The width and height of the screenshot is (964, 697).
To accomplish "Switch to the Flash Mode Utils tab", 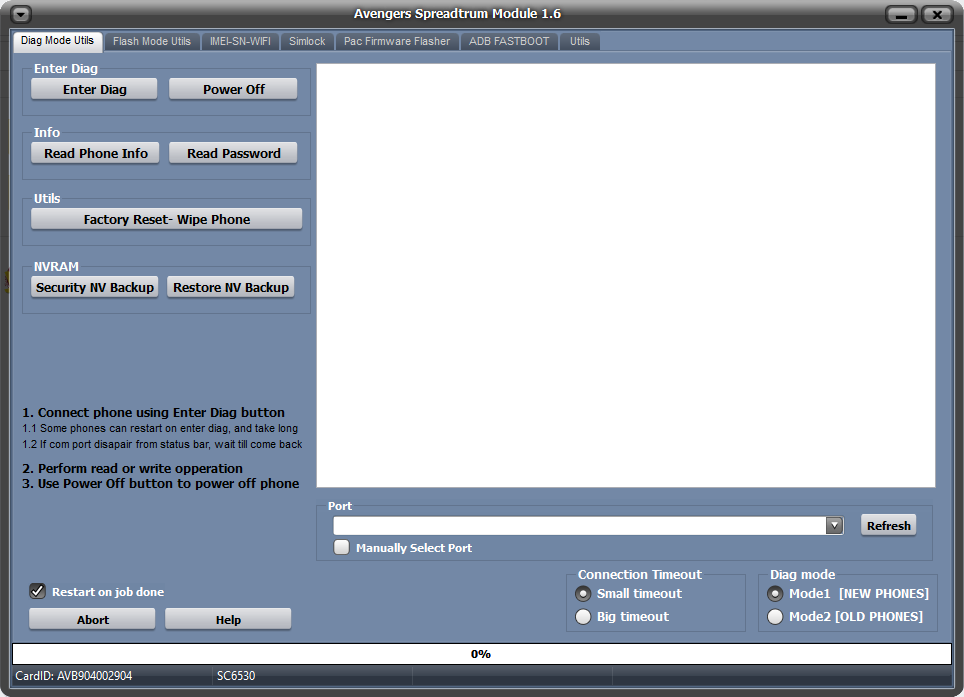I will click(x=152, y=41).
